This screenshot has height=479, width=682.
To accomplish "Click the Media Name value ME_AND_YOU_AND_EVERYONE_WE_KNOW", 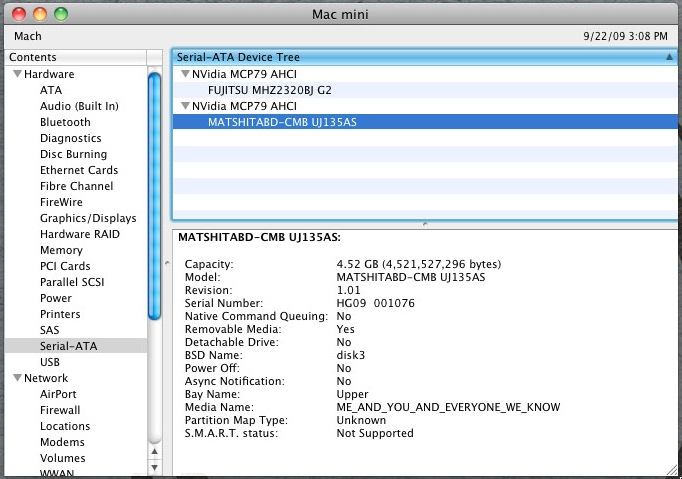I will pyautogui.click(x=448, y=407).
